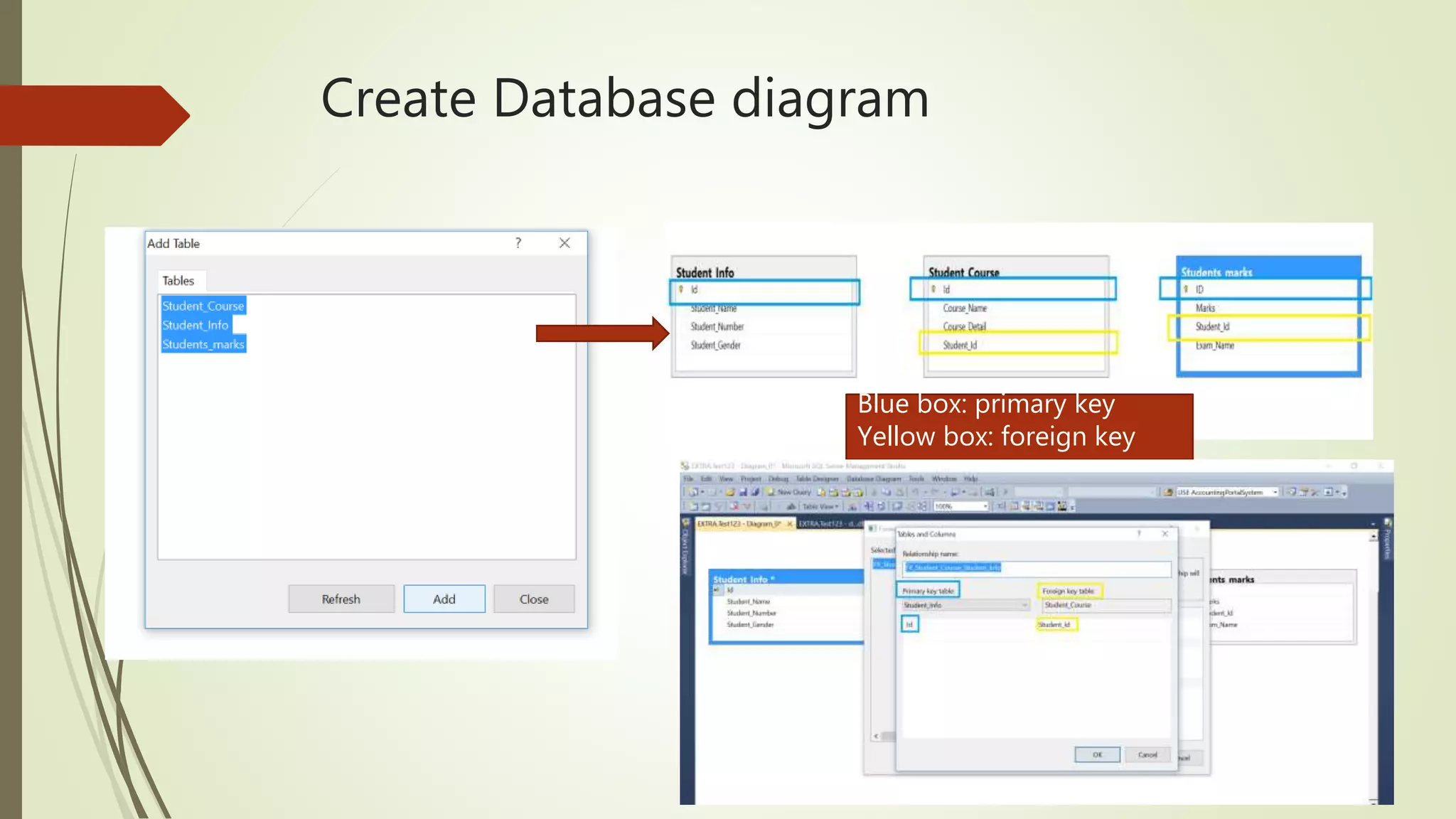1456x819 pixels.
Task: Click the Refresh button in Add Table
Action: pyautogui.click(x=341, y=599)
